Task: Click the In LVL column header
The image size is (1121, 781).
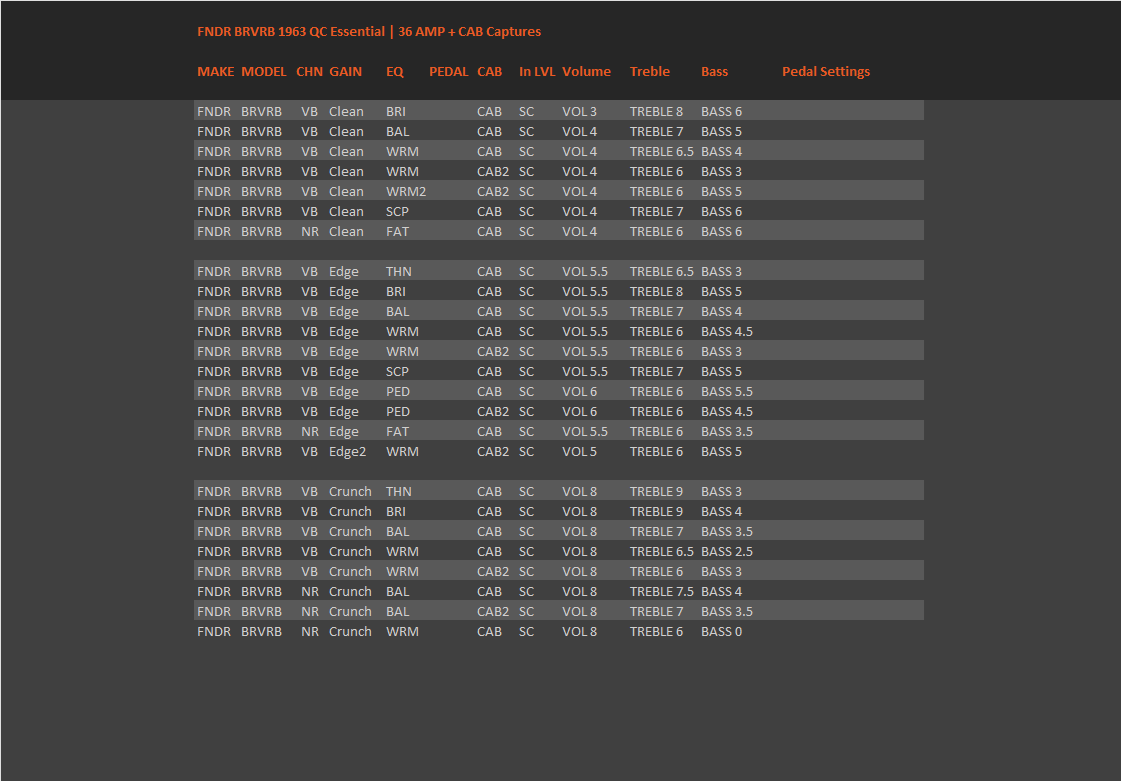Action: click(537, 72)
